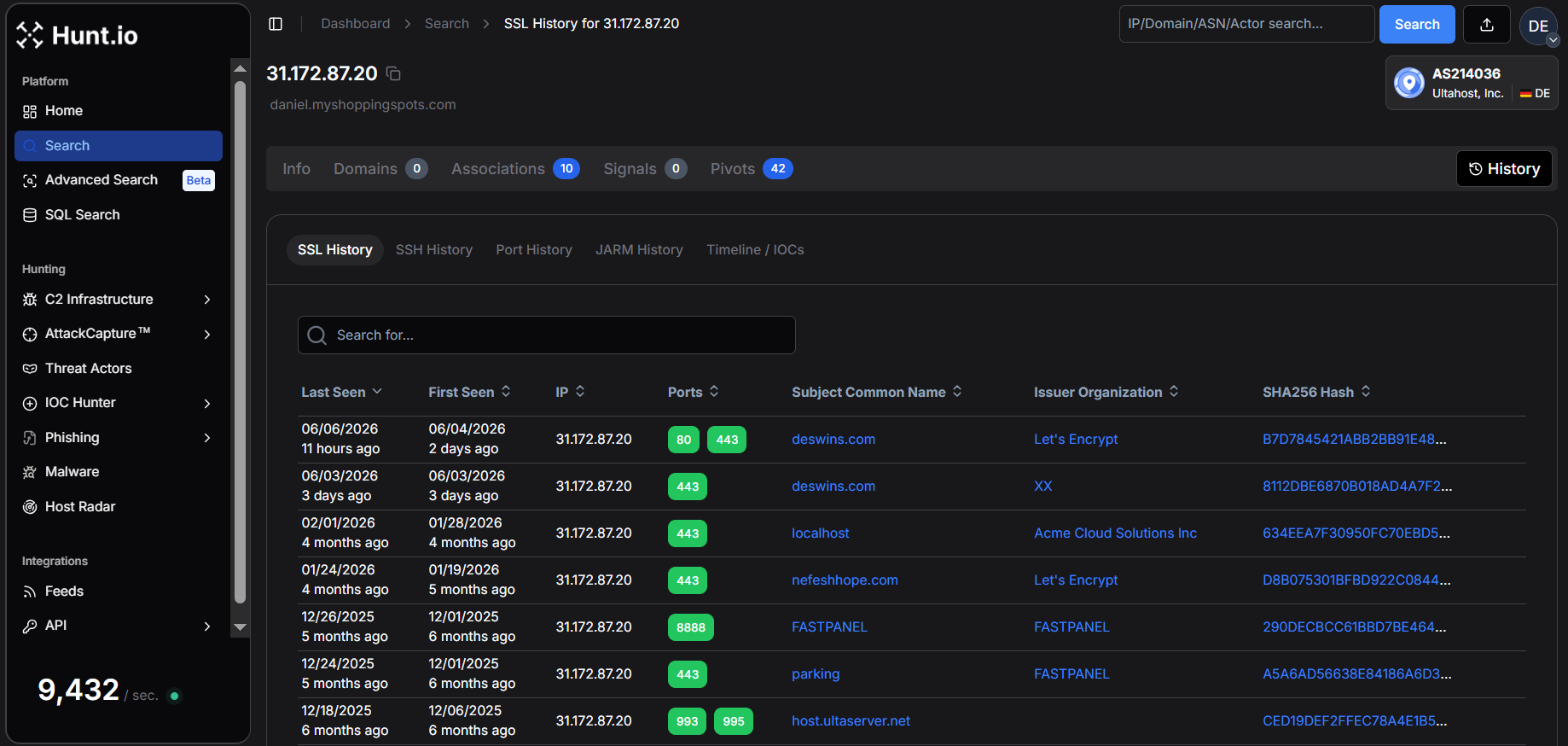Click the blue Search button
The image size is (1568, 746).
[x=1417, y=25]
